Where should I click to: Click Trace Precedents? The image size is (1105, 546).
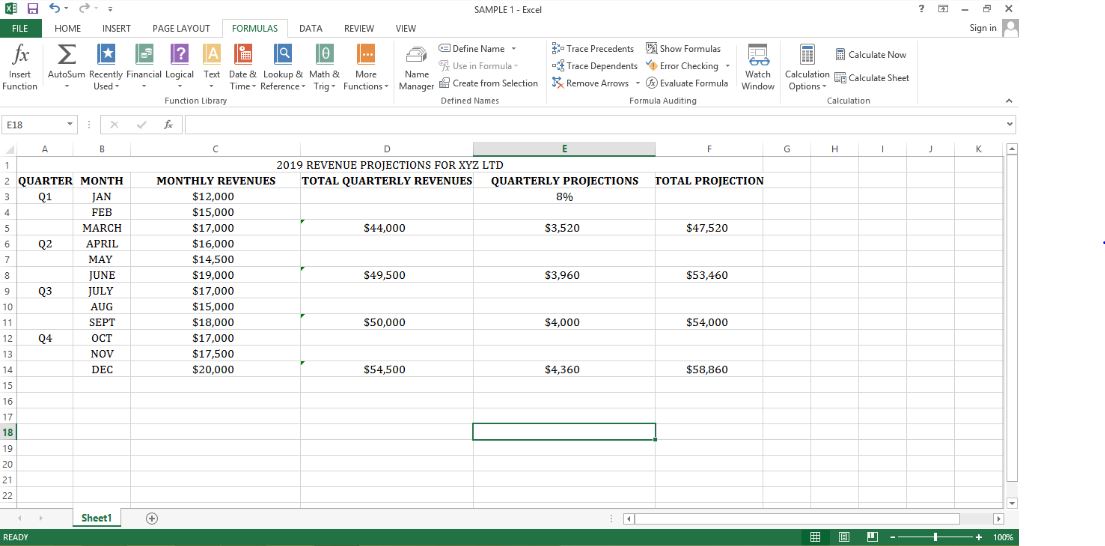[593, 49]
